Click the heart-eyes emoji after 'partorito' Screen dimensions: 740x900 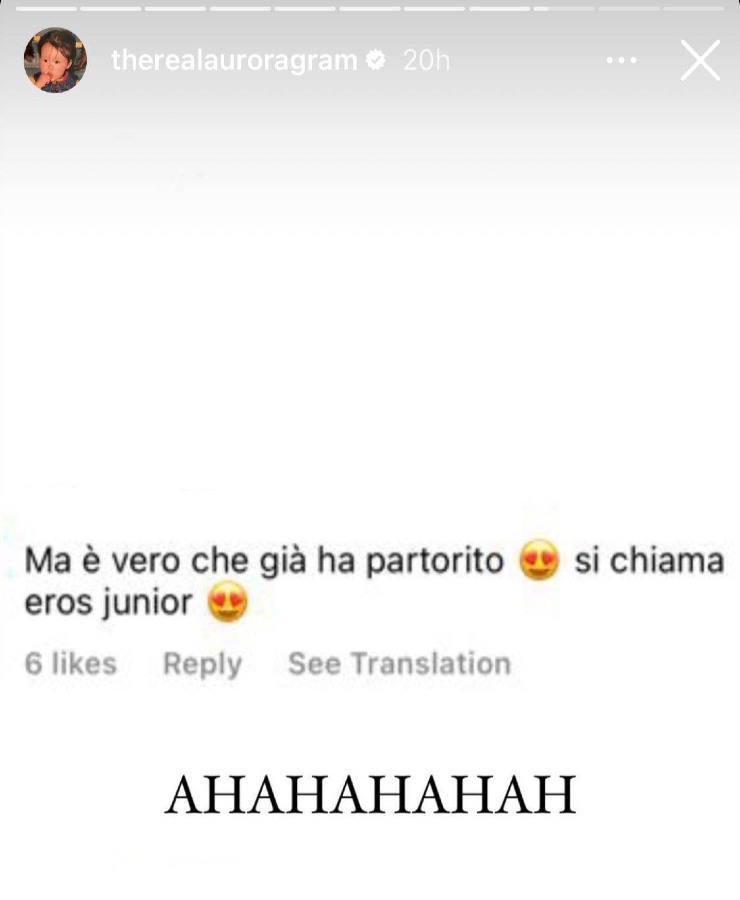[x=538, y=560]
